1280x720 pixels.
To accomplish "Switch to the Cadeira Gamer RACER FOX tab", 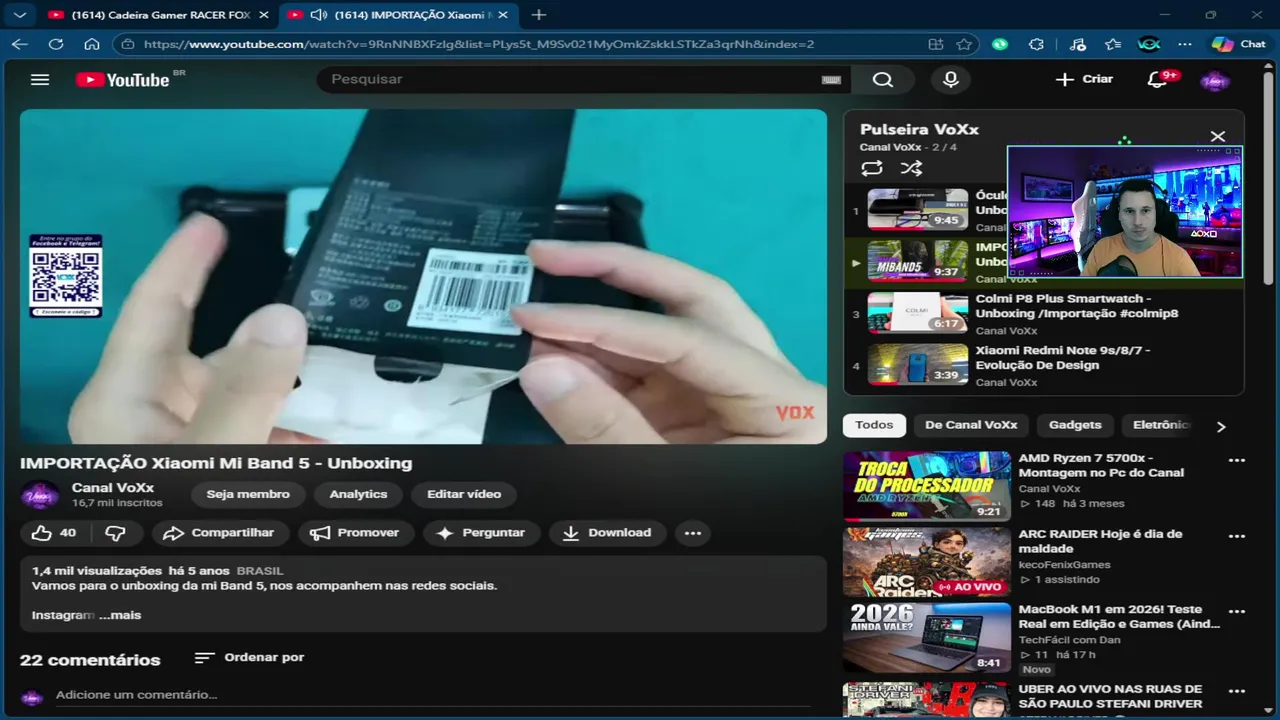I will [x=158, y=15].
